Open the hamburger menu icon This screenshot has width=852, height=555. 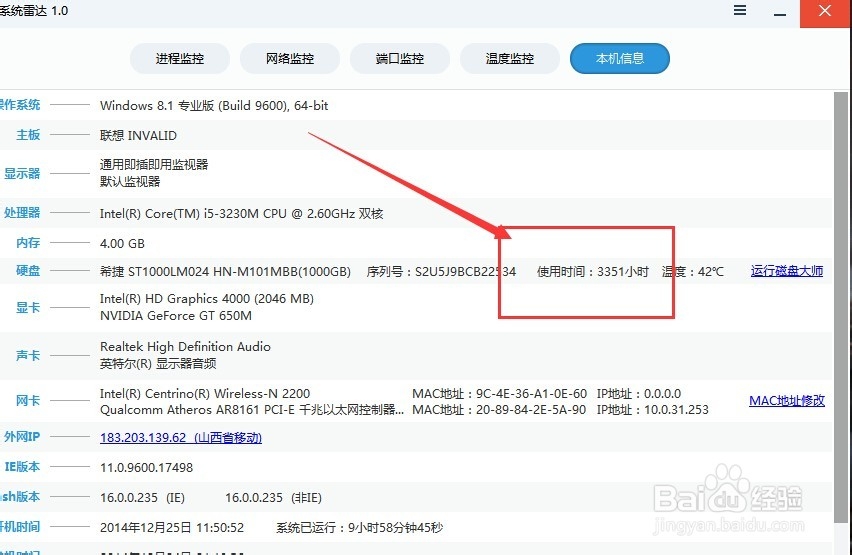pyautogui.click(x=740, y=10)
